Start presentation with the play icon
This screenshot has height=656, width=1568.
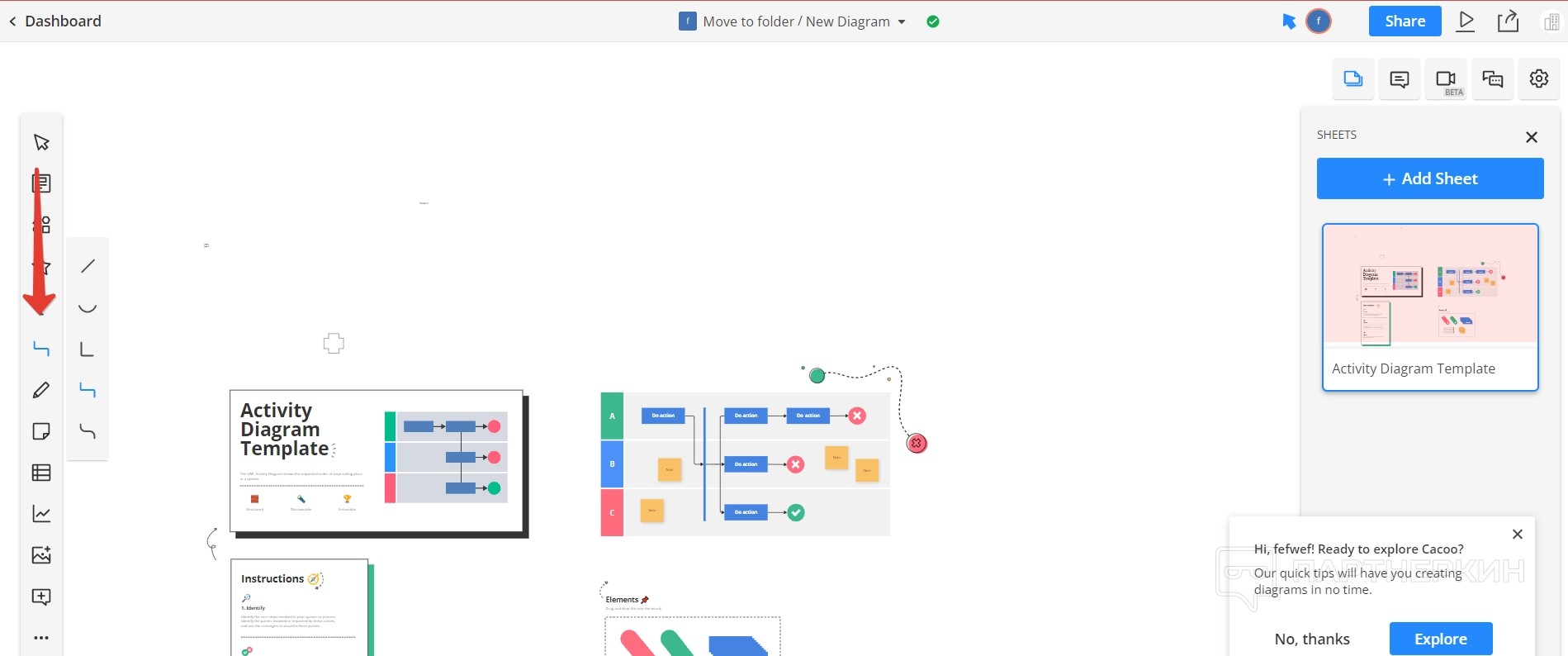(1466, 21)
